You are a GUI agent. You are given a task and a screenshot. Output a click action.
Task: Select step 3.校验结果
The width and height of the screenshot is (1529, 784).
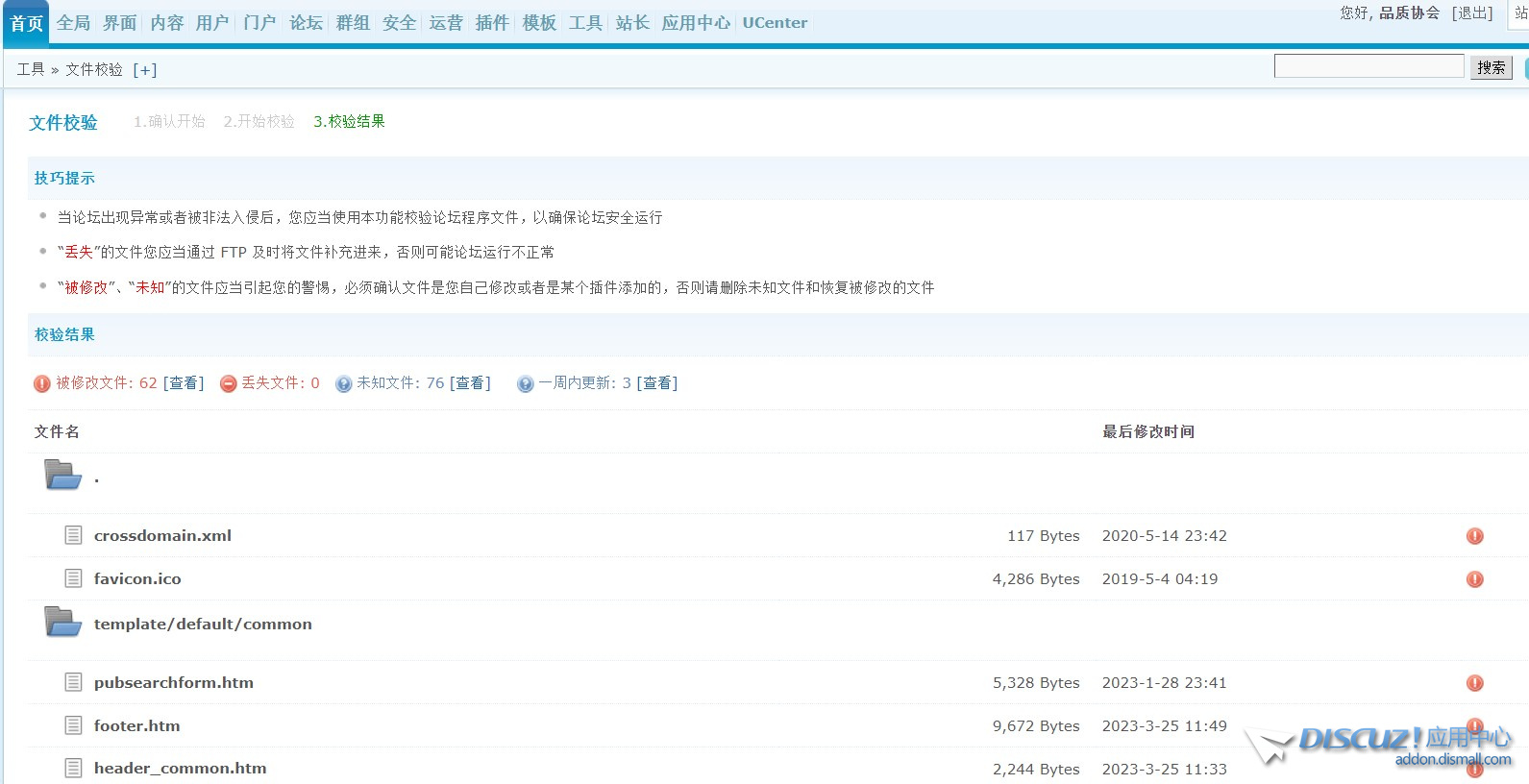pos(349,121)
